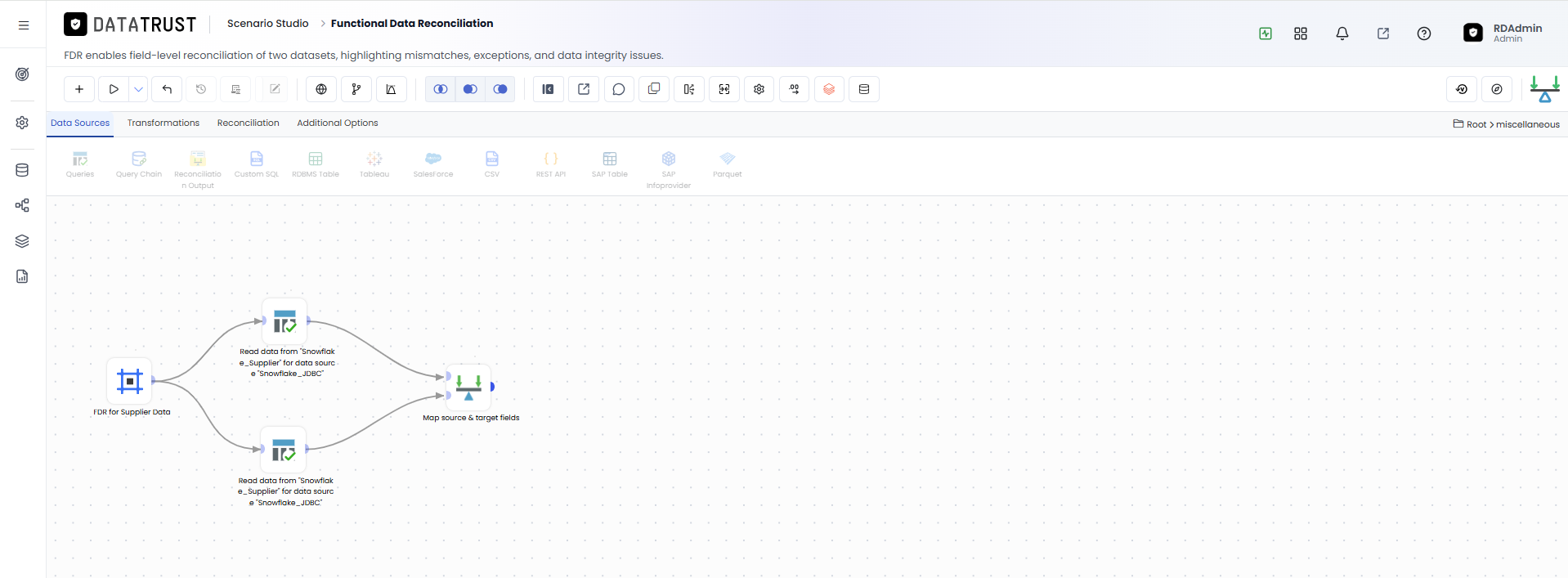
Task: Select the lower Read data from Snowflake node
Action: point(283,450)
